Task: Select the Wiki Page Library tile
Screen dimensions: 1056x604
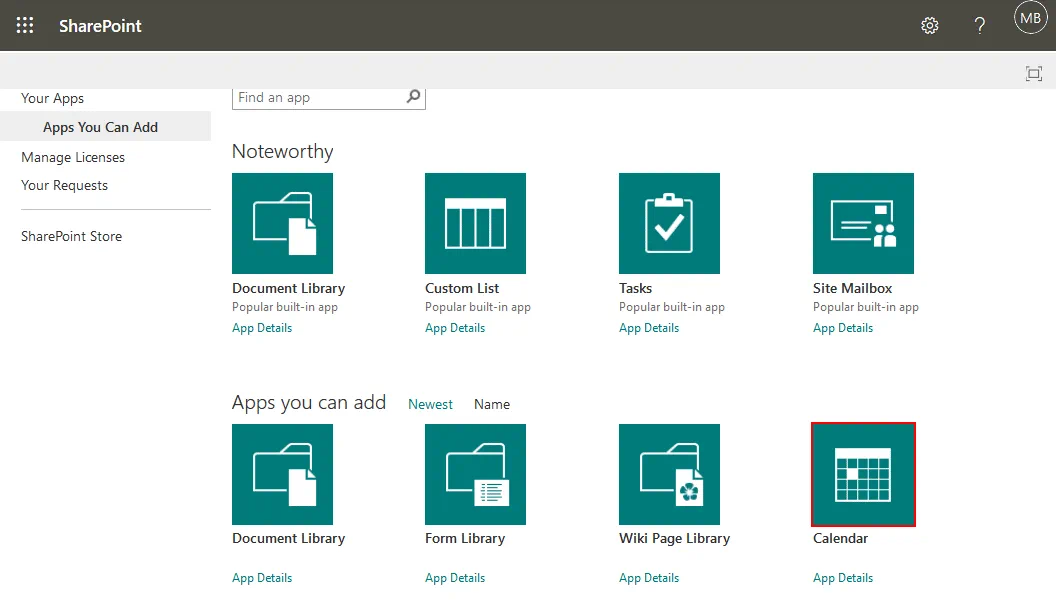Action: click(x=669, y=474)
